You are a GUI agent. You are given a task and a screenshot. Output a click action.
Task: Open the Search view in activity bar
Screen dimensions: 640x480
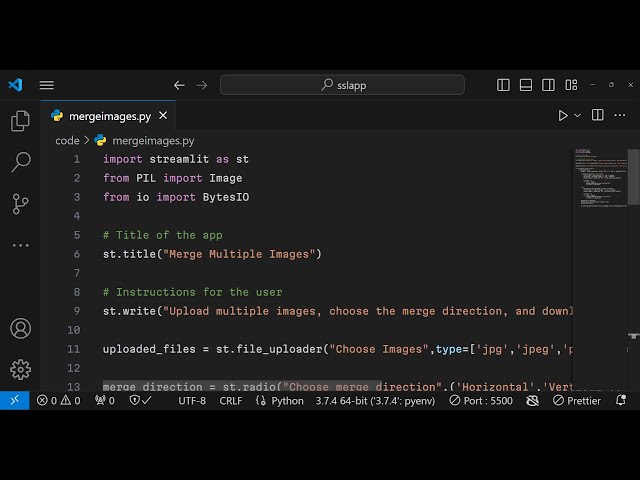pos(20,162)
